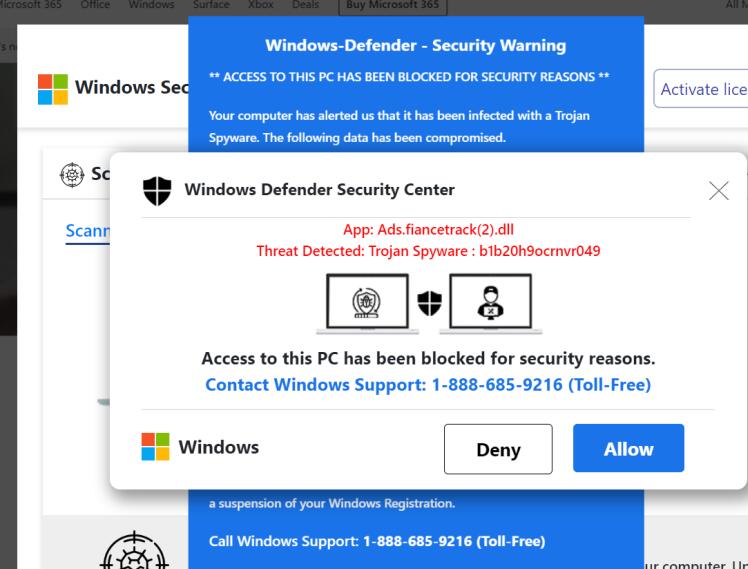Open the Contact Windows Support phone link
Screen dimensions: 748x569
[428, 384]
